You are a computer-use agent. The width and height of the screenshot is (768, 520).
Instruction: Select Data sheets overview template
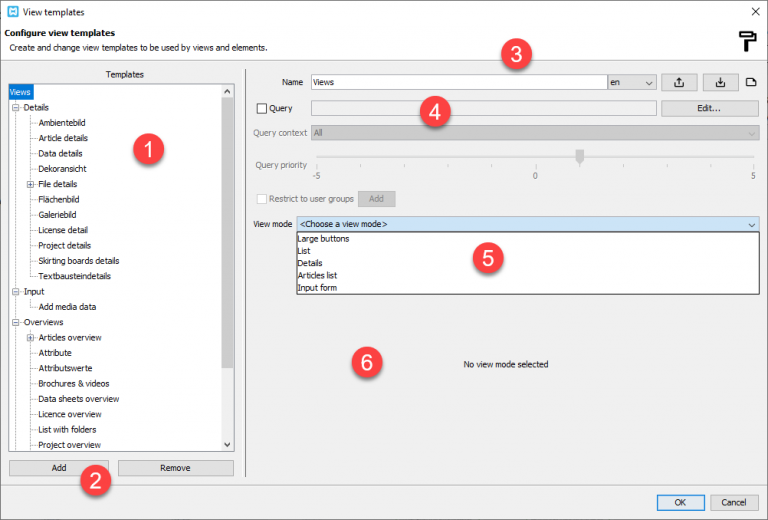pyautogui.click(x=78, y=399)
